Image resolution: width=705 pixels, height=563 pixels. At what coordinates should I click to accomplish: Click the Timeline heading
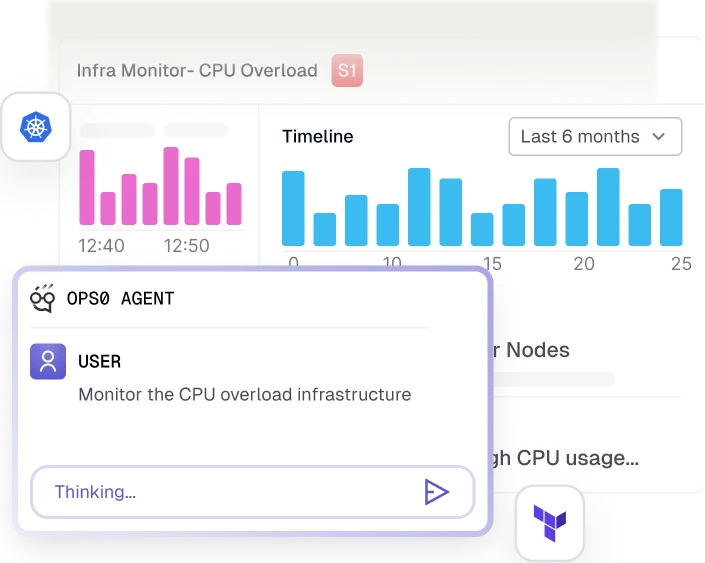point(317,137)
